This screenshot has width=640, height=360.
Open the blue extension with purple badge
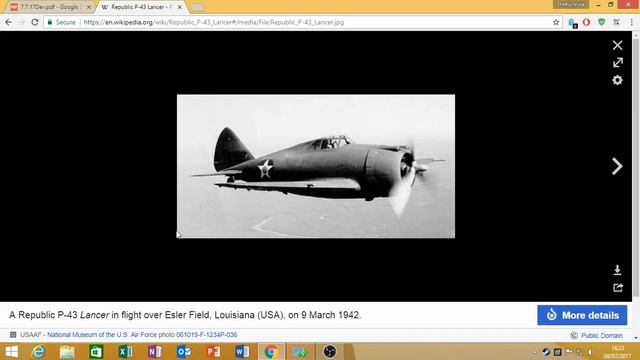[x=572, y=23]
